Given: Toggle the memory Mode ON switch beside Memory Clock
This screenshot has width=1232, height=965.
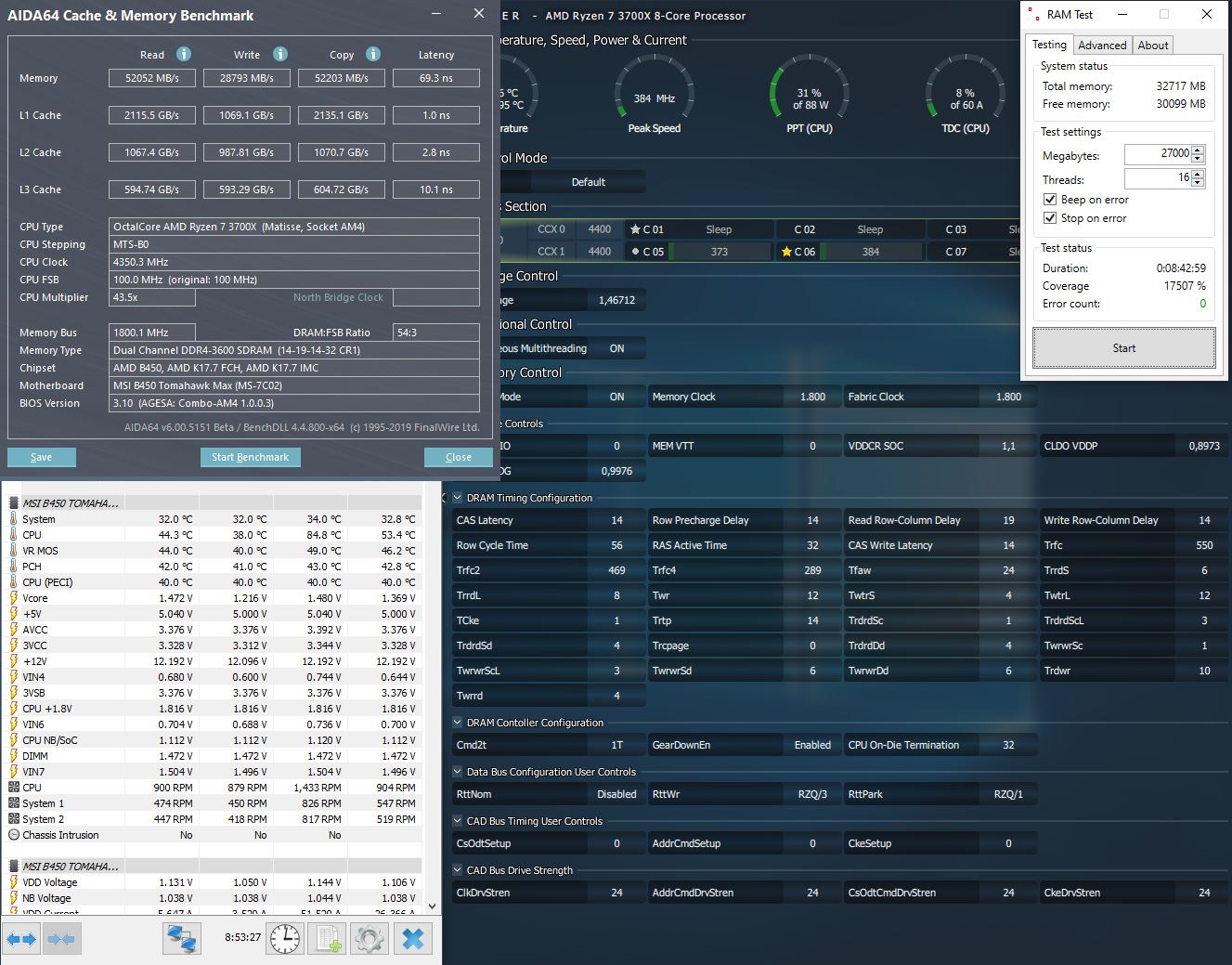Looking at the screenshot, I should [x=616, y=397].
